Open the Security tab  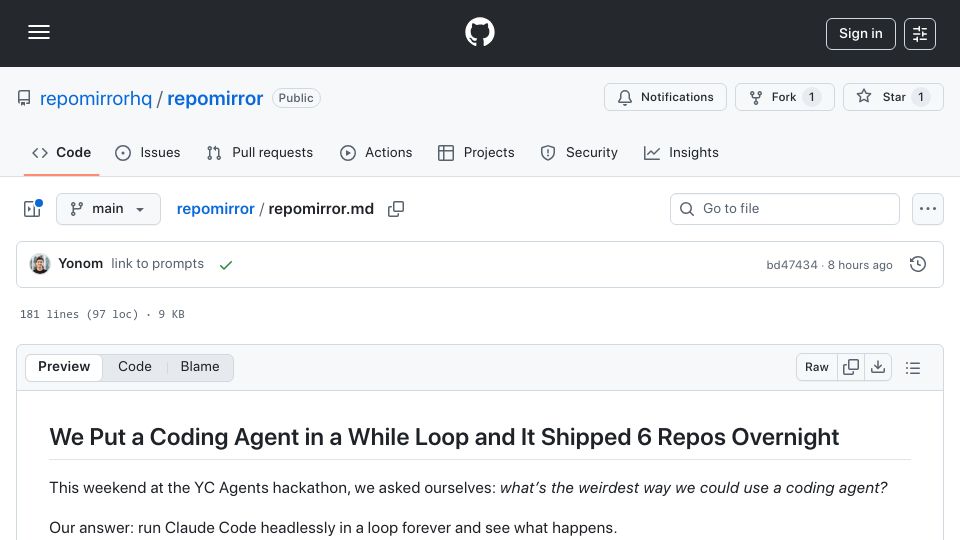579,152
